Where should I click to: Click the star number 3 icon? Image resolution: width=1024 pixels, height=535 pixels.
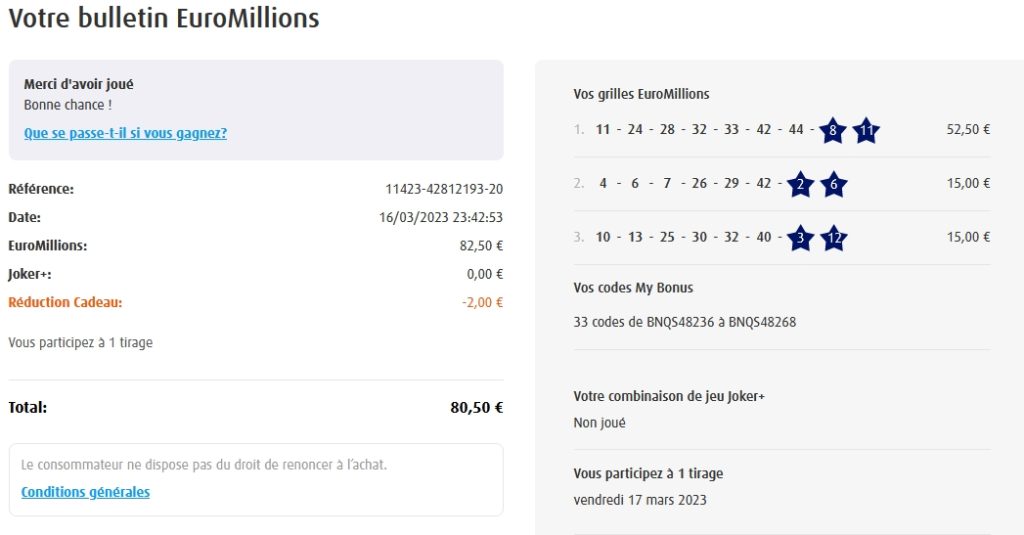[x=800, y=238]
